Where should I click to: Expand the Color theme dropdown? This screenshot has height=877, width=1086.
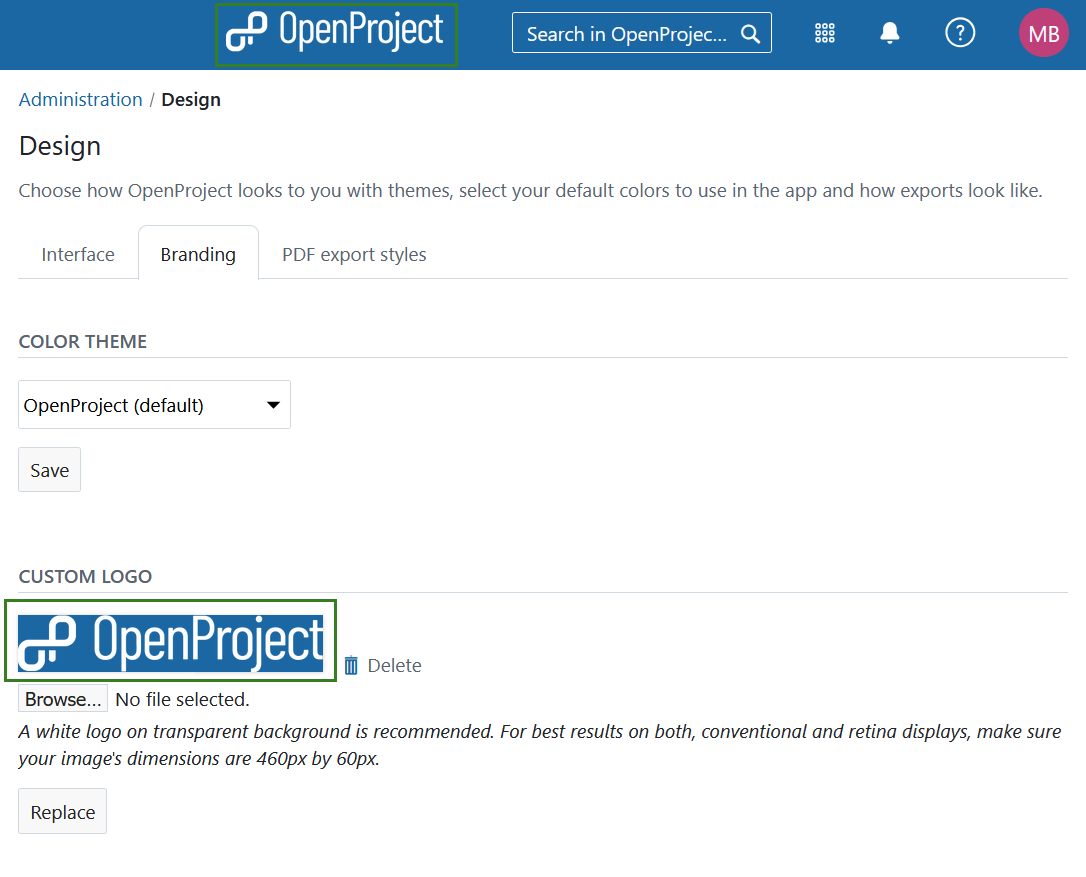click(155, 405)
